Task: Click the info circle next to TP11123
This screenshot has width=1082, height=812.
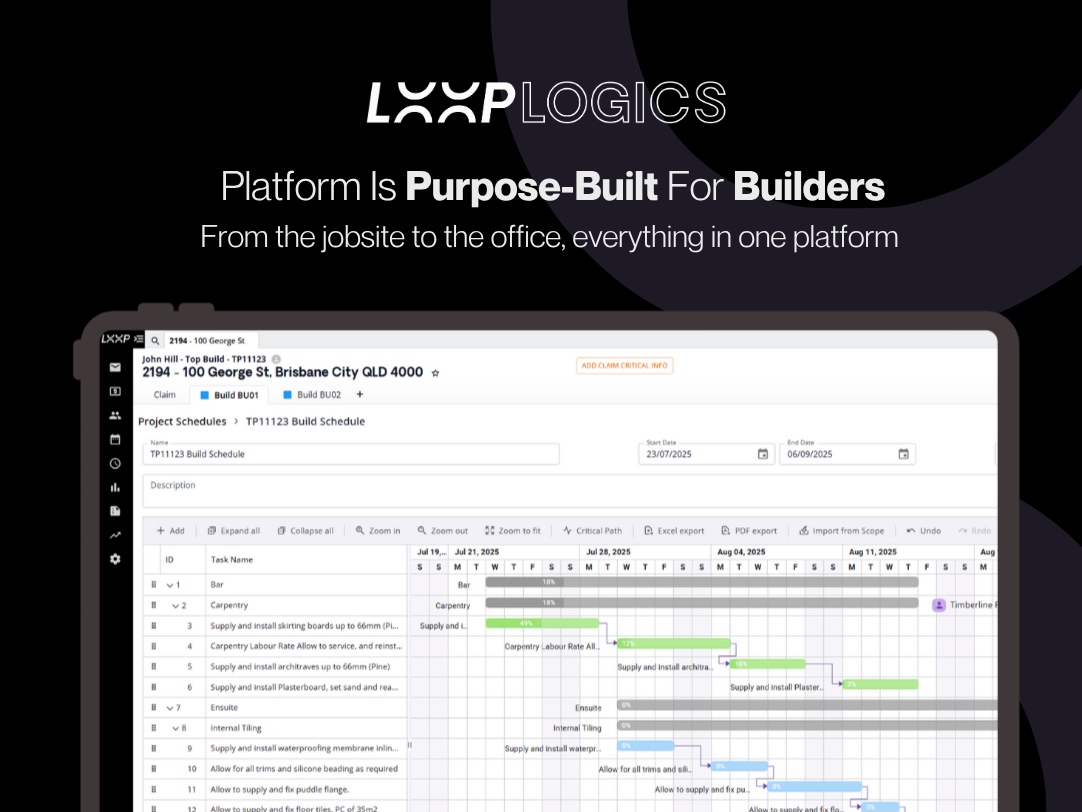Action: pyautogui.click(x=276, y=359)
